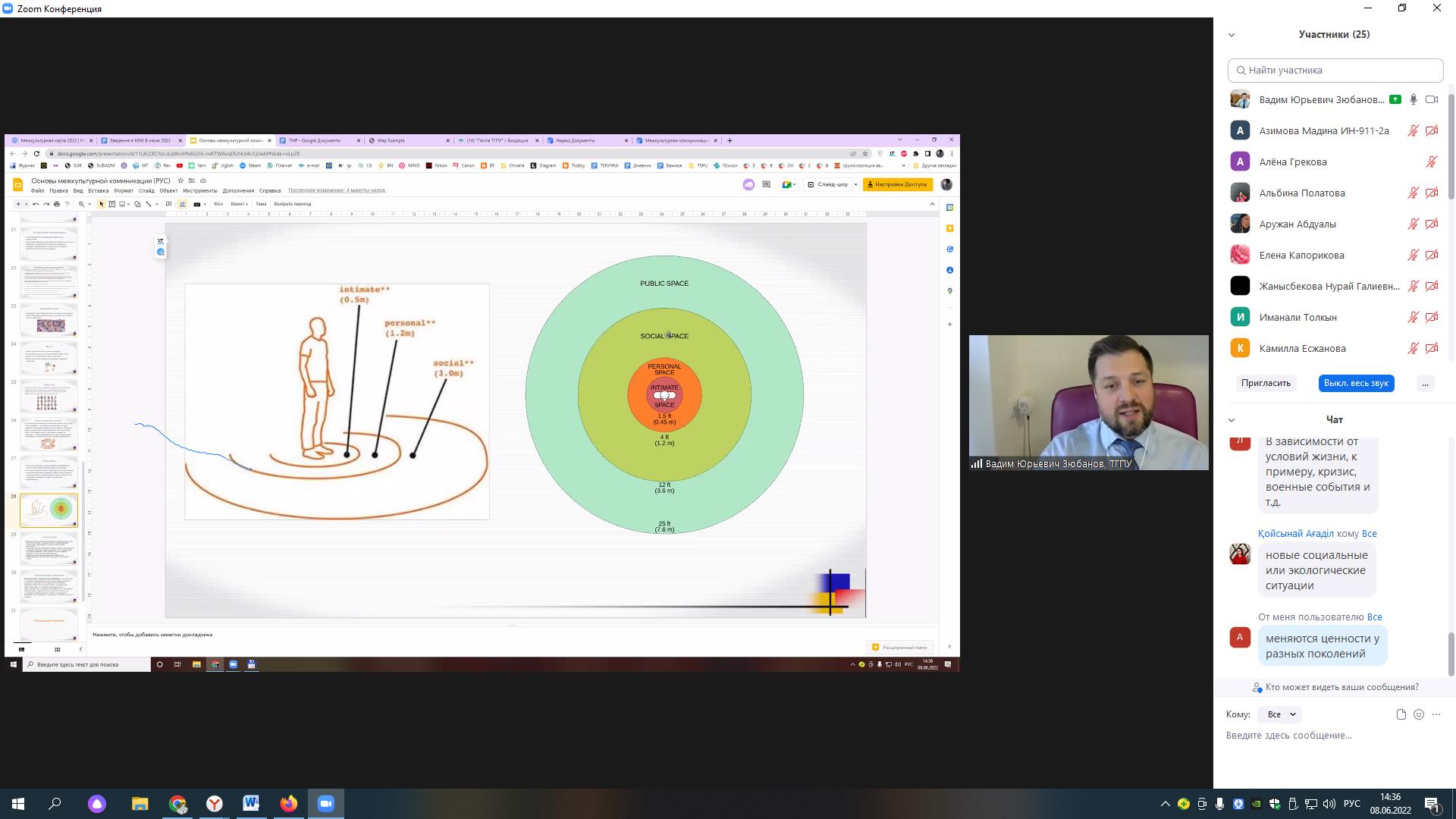Collapse the Чат panel chevron
1456x819 pixels.
point(1232,420)
